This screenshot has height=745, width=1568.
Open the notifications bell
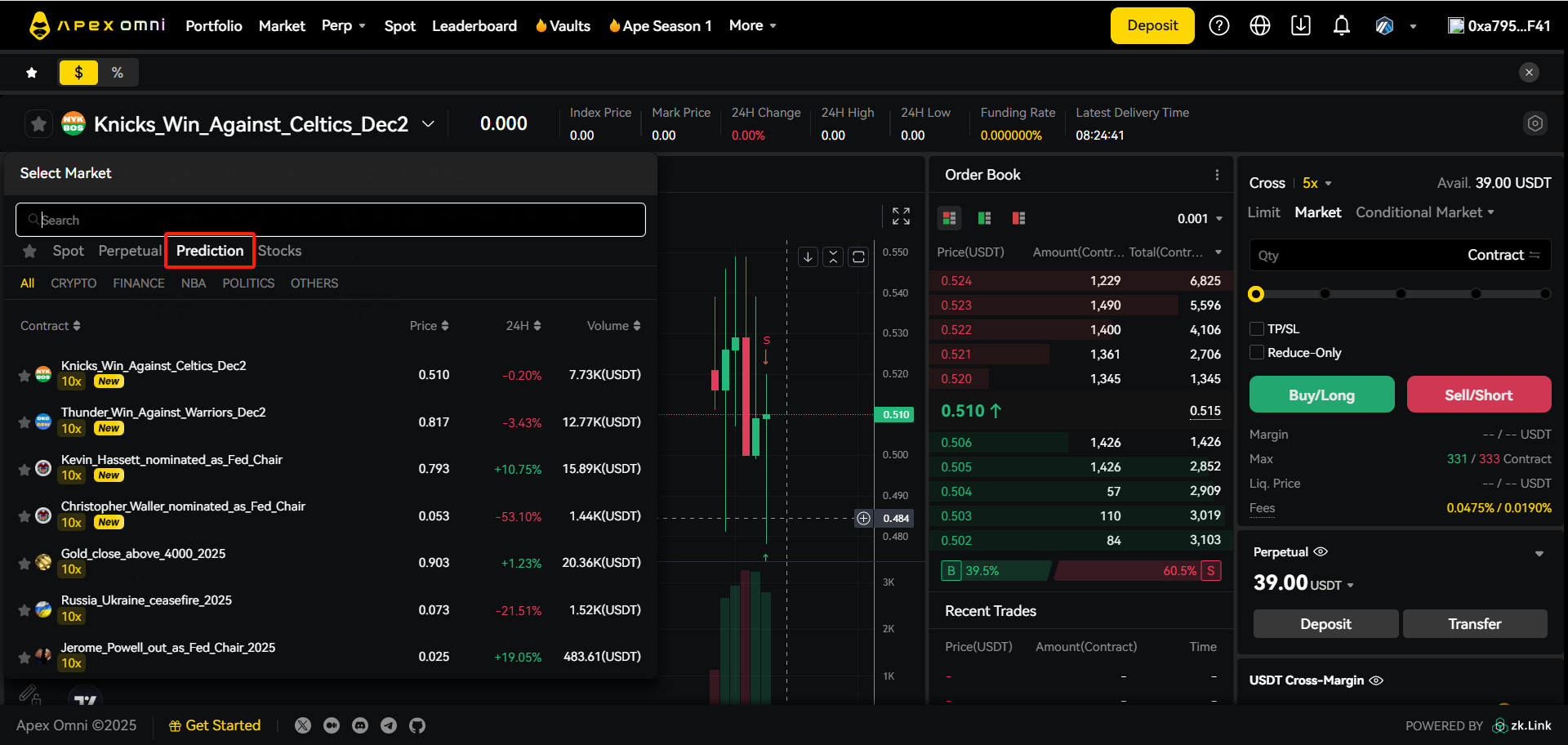[1341, 26]
